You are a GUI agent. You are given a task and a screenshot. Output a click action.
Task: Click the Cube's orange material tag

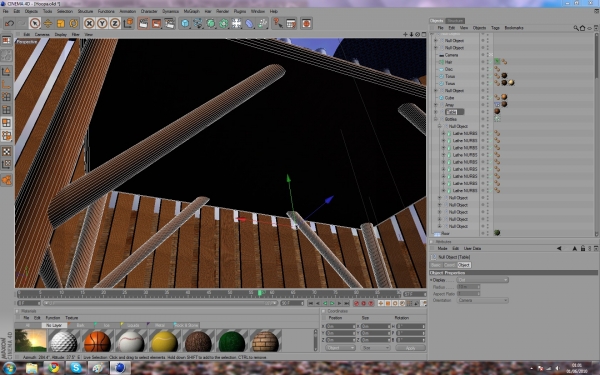click(x=504, y=97)
